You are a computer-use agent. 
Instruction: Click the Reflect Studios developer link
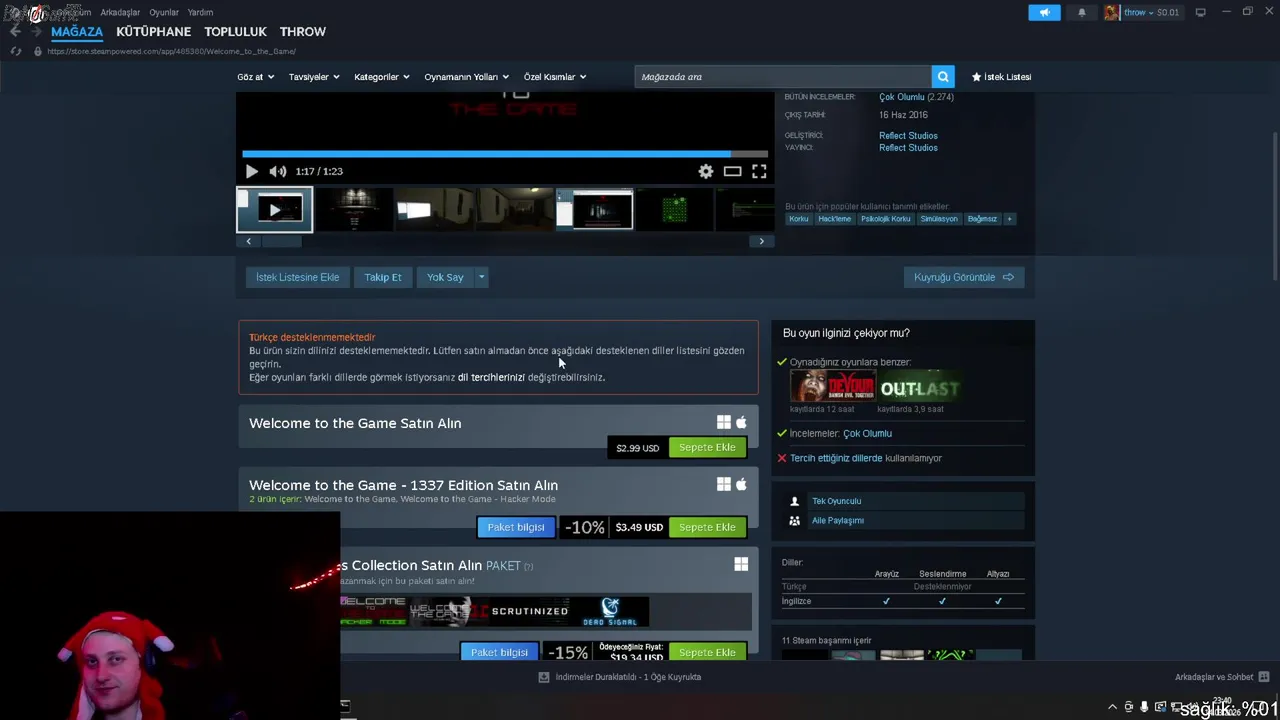click(908, 135)
